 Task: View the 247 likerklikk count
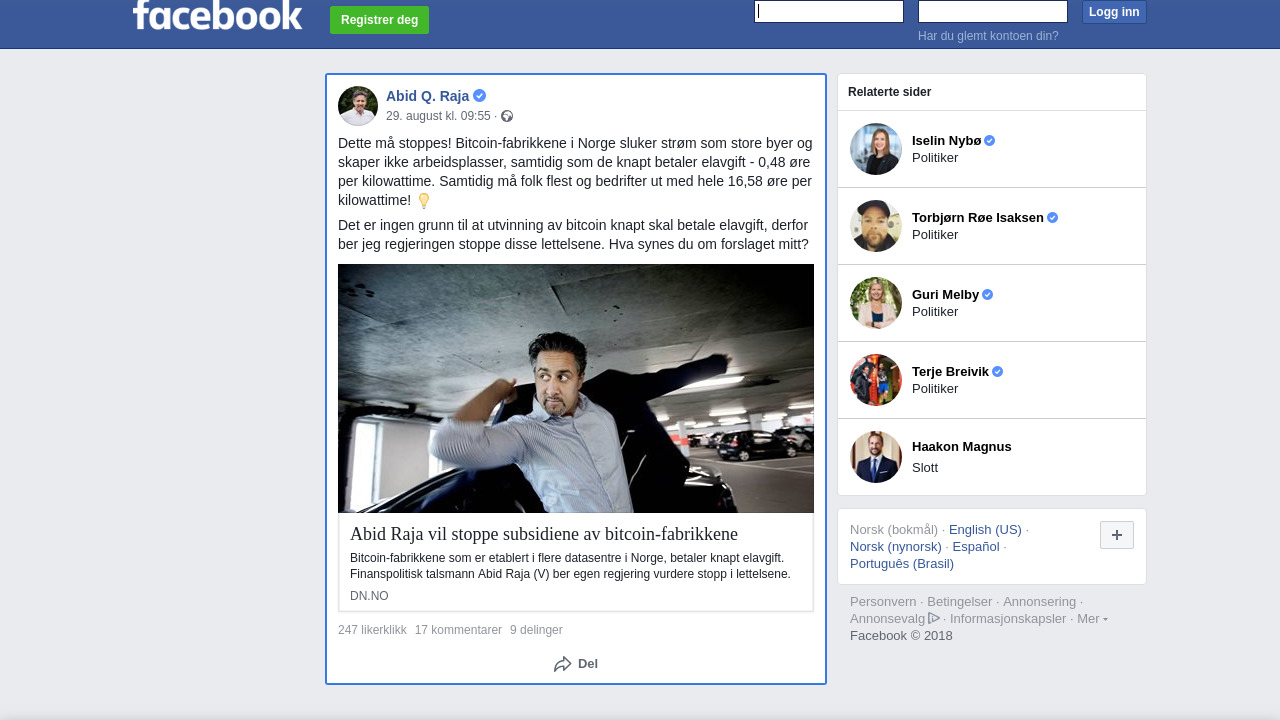click(372, 630)
